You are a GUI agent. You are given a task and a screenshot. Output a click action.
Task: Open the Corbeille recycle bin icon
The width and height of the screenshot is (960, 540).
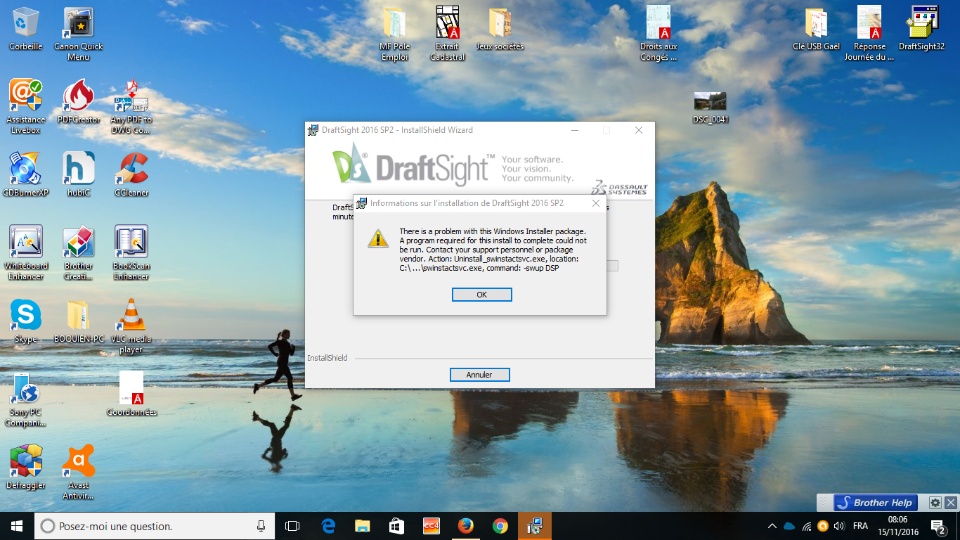click(25, 29)
